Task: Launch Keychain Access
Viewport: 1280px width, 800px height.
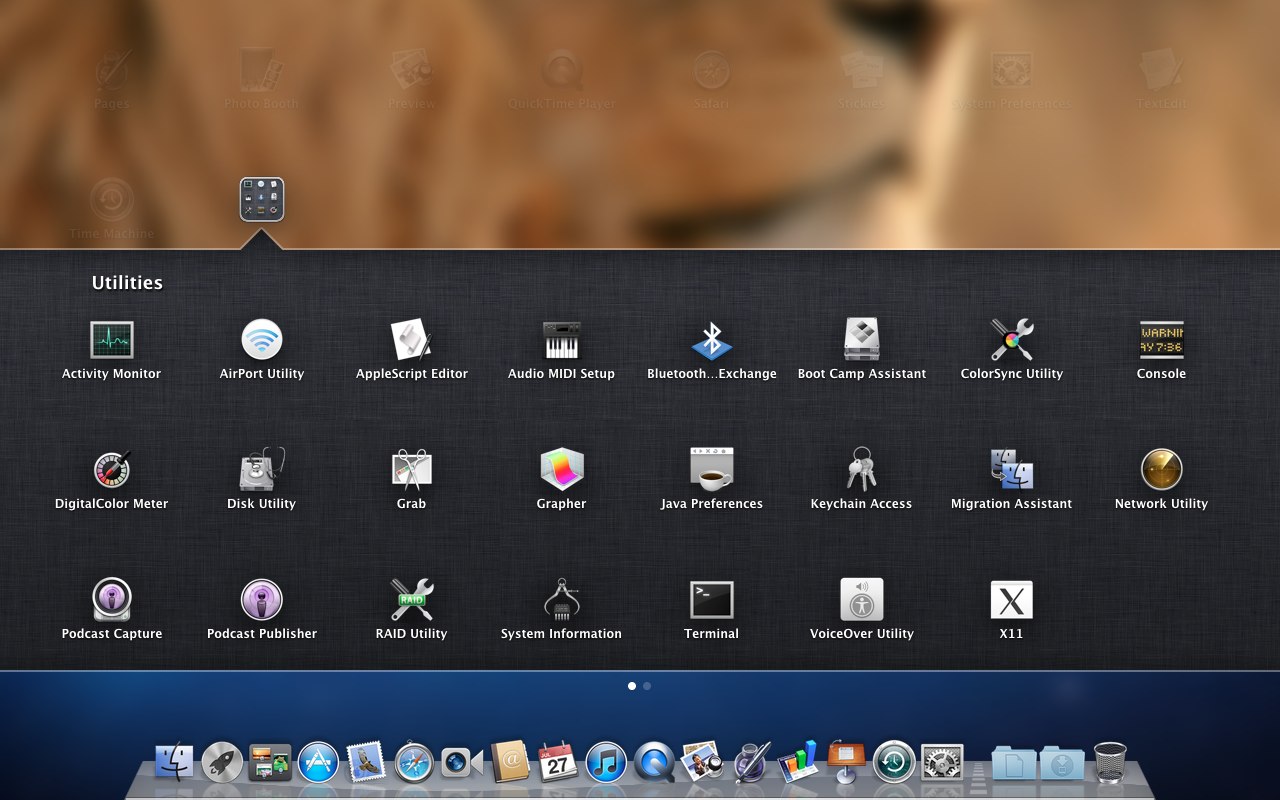Action: 862,469
